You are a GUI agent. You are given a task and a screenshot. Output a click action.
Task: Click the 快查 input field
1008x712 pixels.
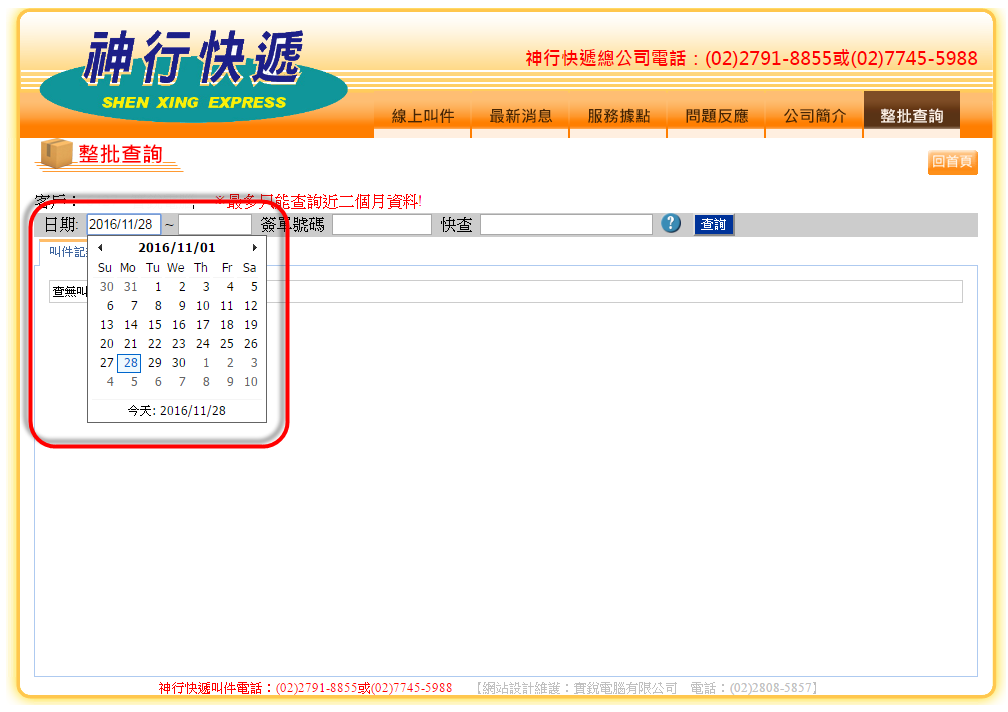566,225
